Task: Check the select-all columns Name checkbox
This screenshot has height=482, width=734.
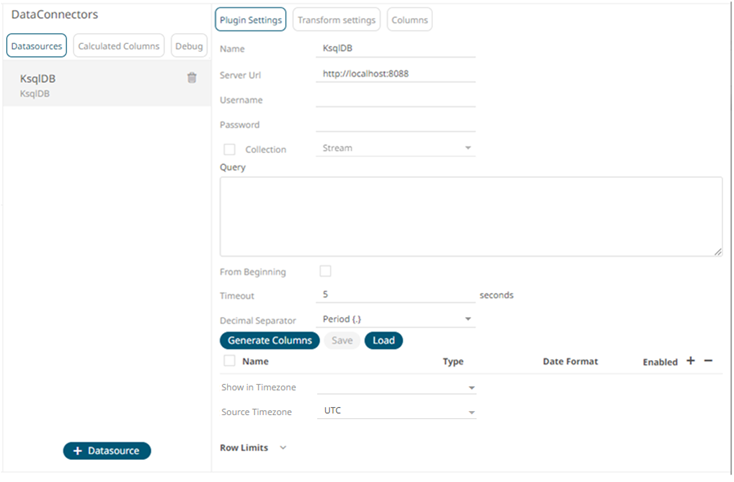Action: (230, 361)
